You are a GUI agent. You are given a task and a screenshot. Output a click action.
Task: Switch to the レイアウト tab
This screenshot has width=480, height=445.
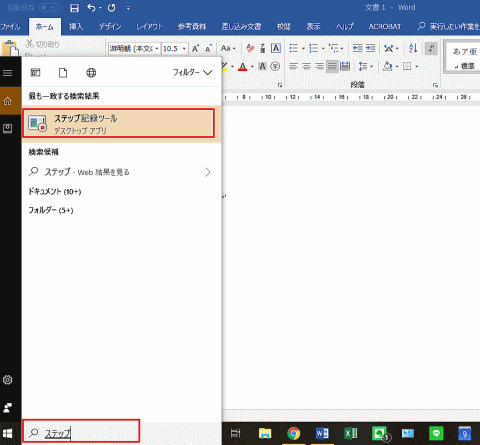pyautogui.click(x=149, y=27)
